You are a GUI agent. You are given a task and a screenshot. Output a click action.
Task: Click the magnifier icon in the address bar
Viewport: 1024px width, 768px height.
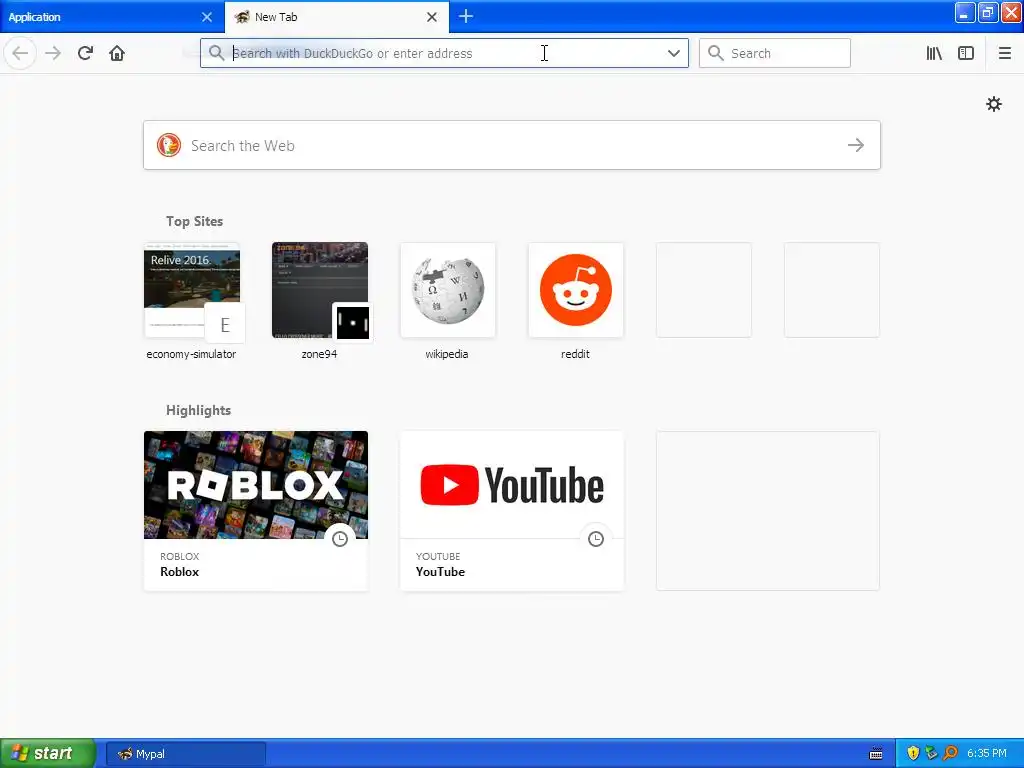pos(216,53)
